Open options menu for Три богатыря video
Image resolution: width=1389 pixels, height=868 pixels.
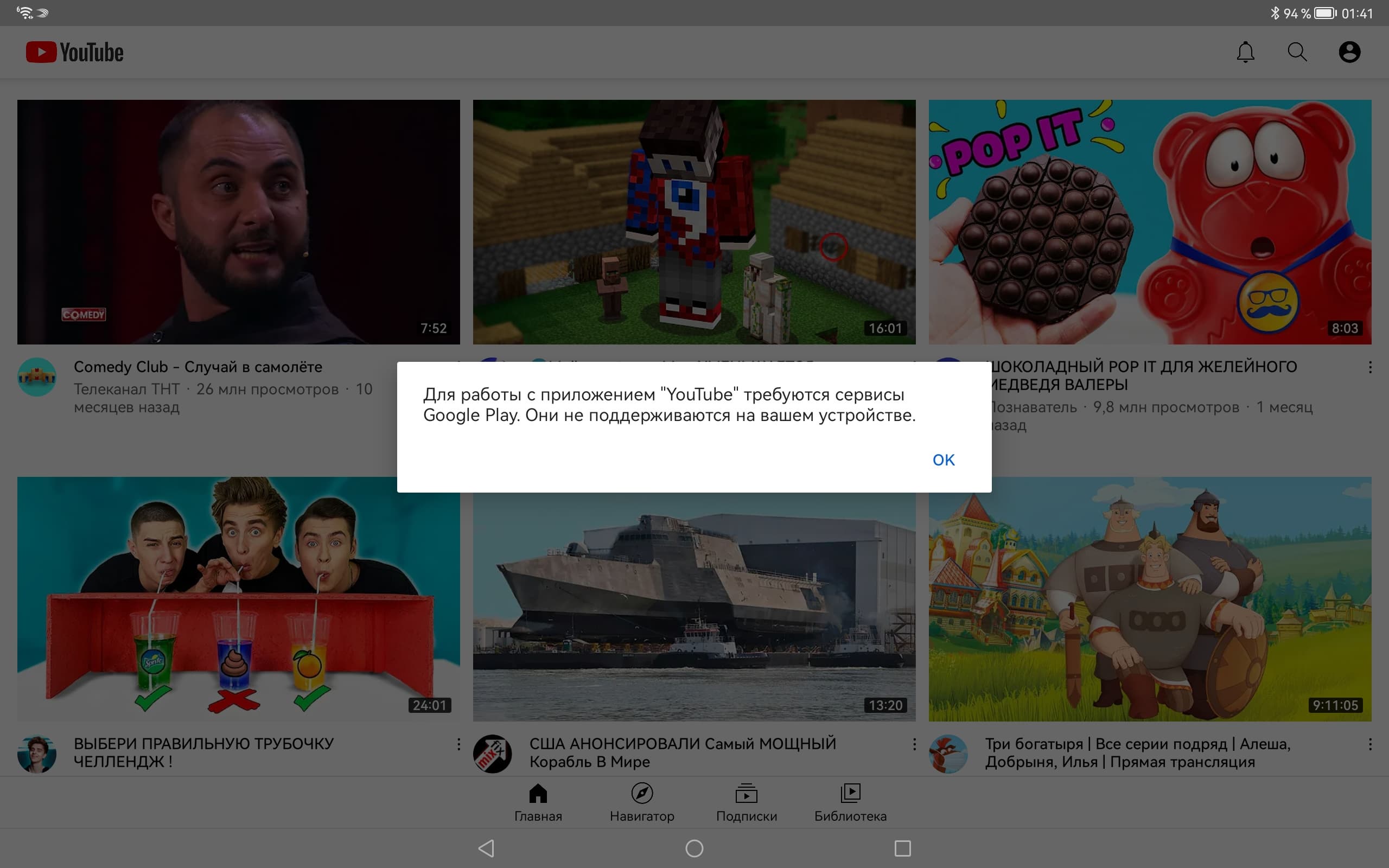(1369, 744)
